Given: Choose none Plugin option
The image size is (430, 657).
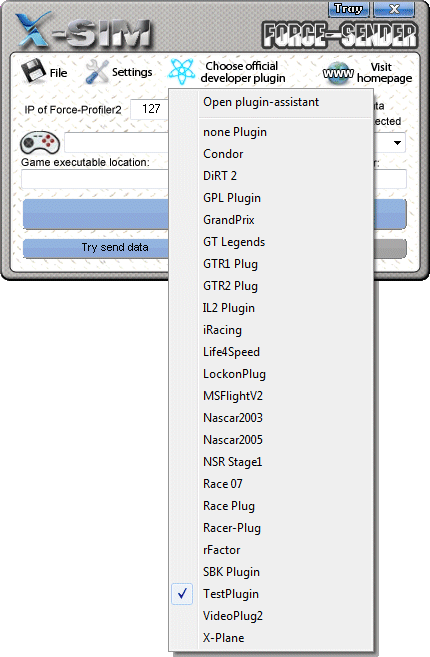Looking at the screenshot, I should click(271, 132).
